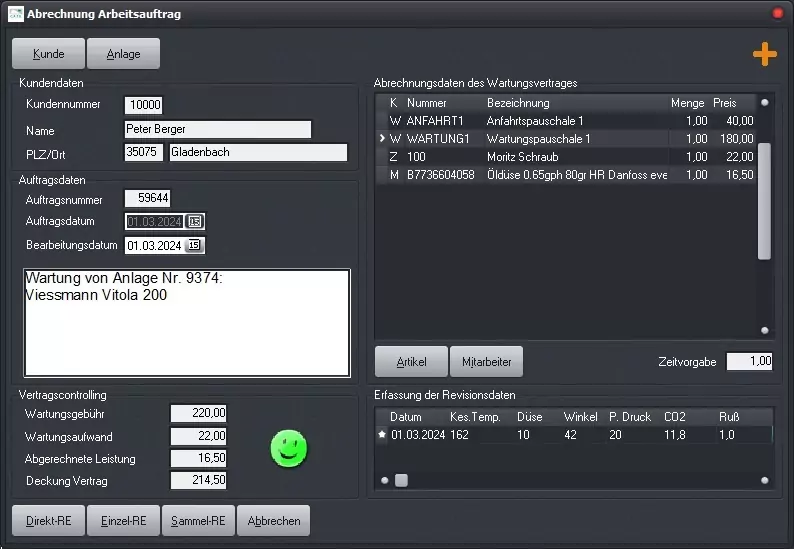Click the top scroll dot of billing table
Viewport: 794px width, 549px height.
pos(765,102)
